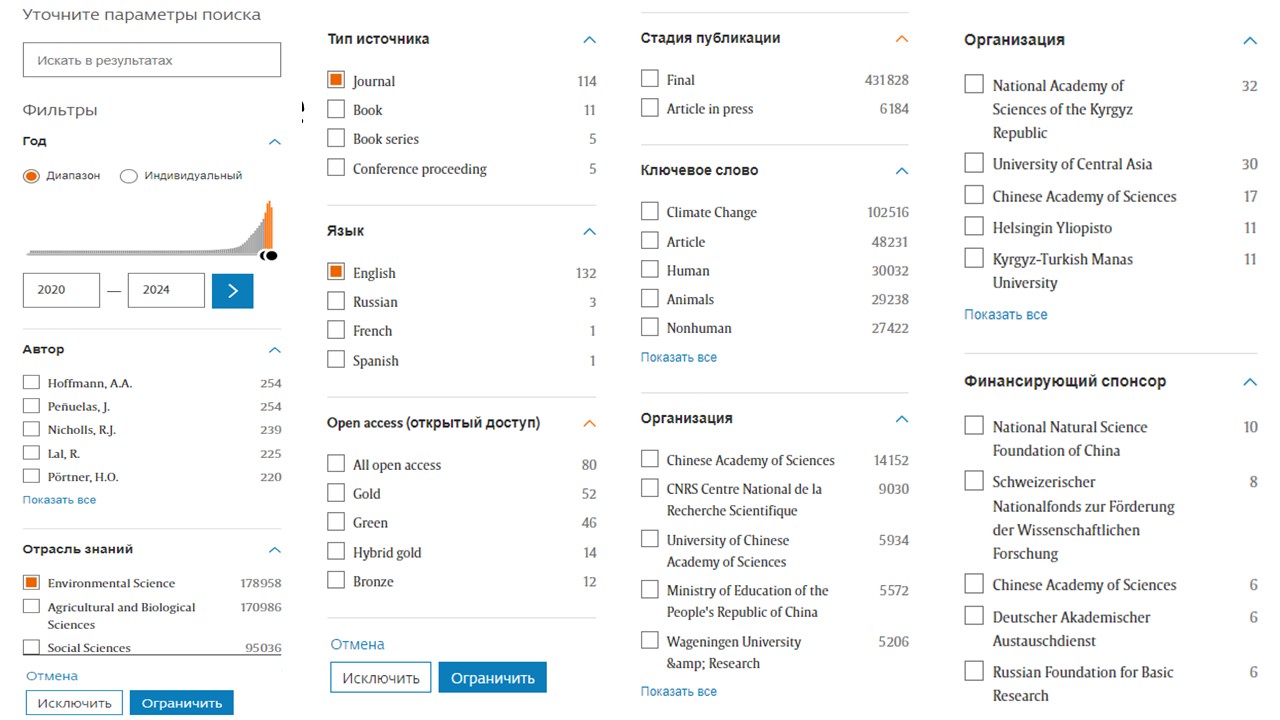Check the Climate Change keyword checkbox
This screenshot has width=1280, height=720.
(x=650, y=212)
